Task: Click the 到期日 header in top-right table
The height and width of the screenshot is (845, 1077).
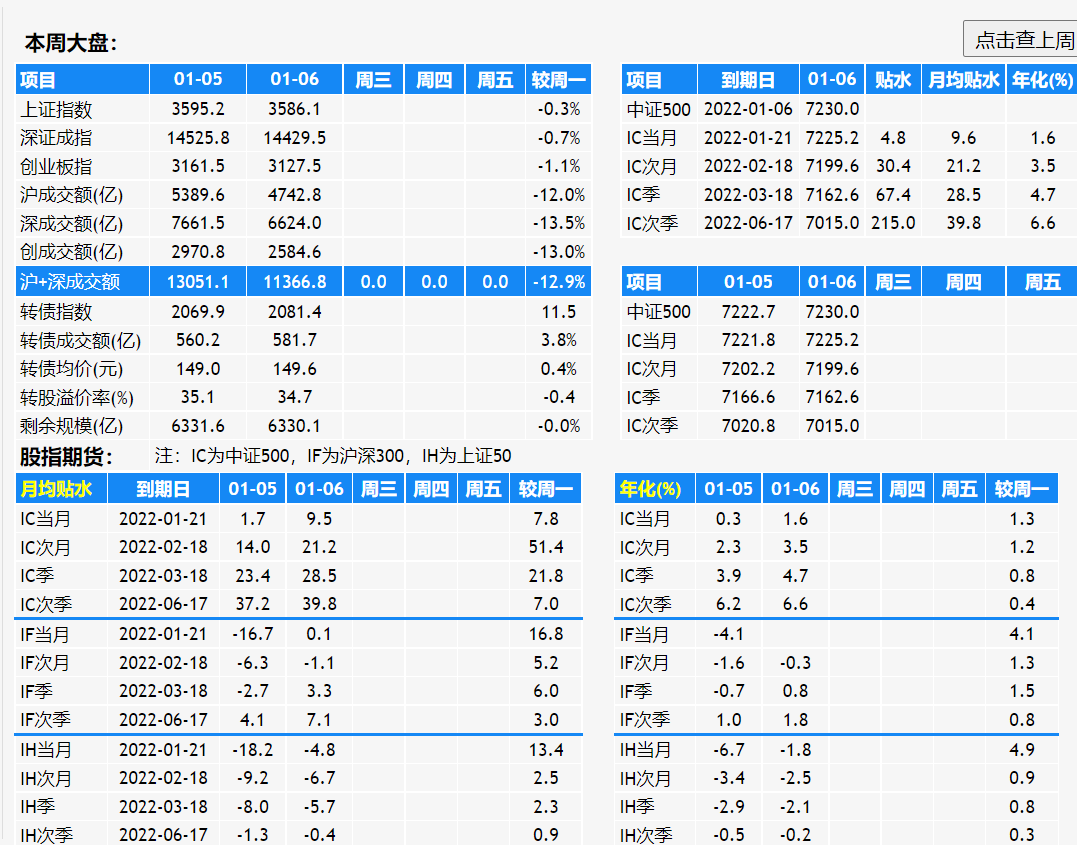Action: tap(748, 80)
